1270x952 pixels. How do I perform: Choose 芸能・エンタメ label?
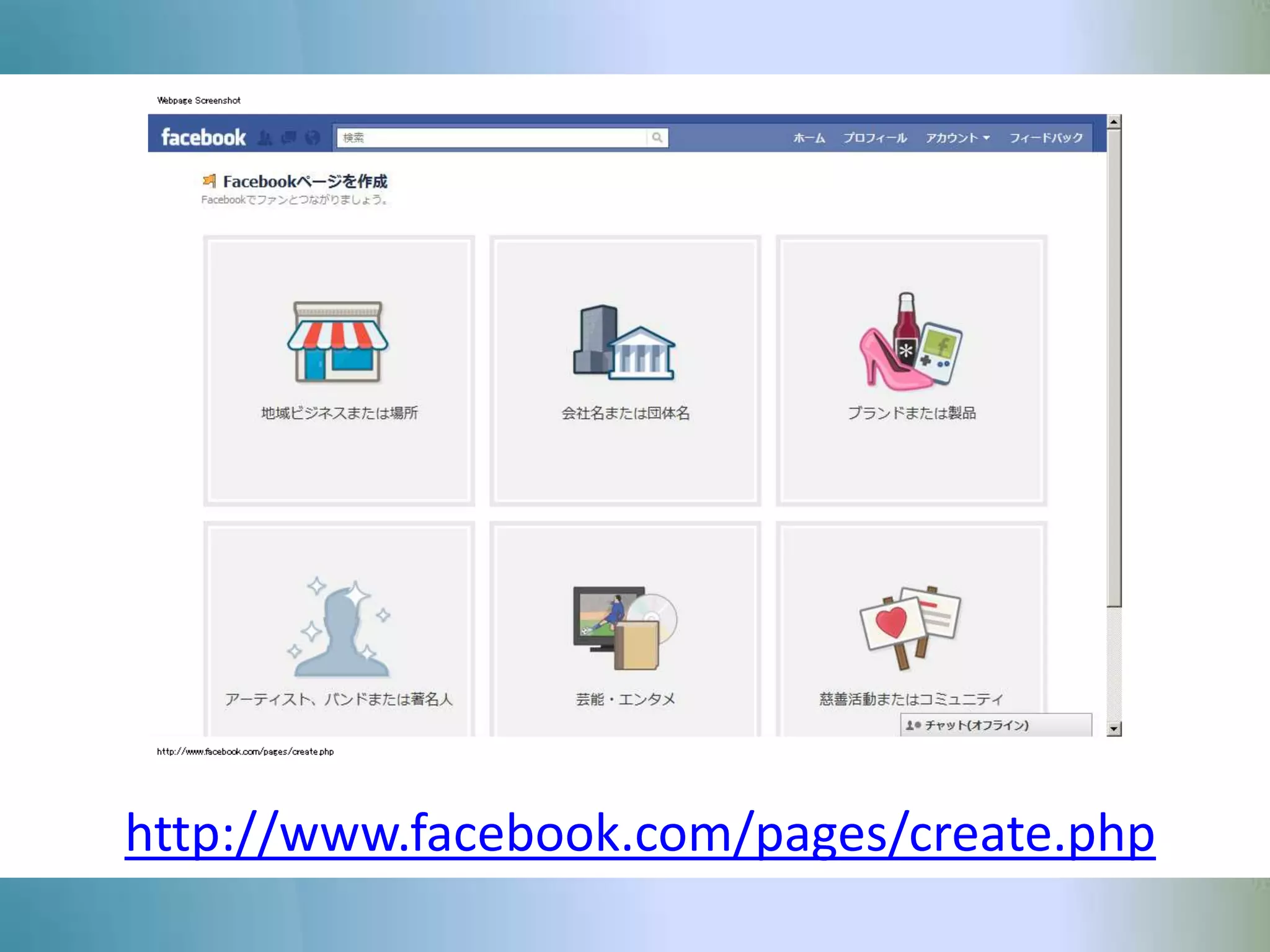point(625,699)
